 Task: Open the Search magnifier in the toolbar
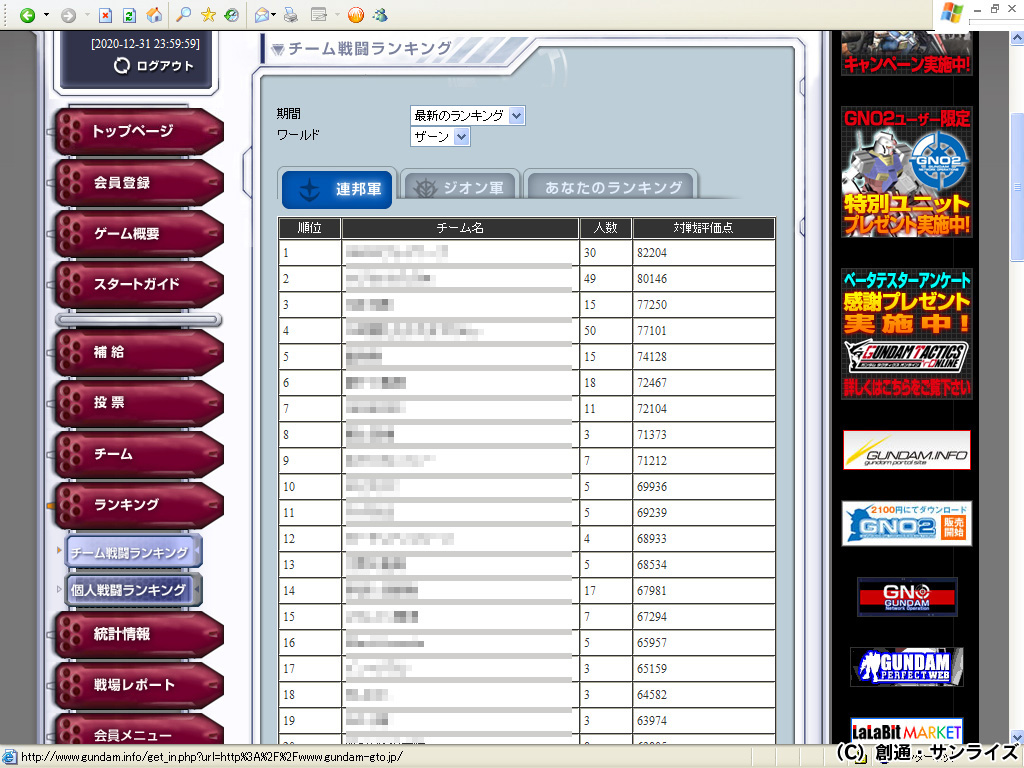click(184, 14)
